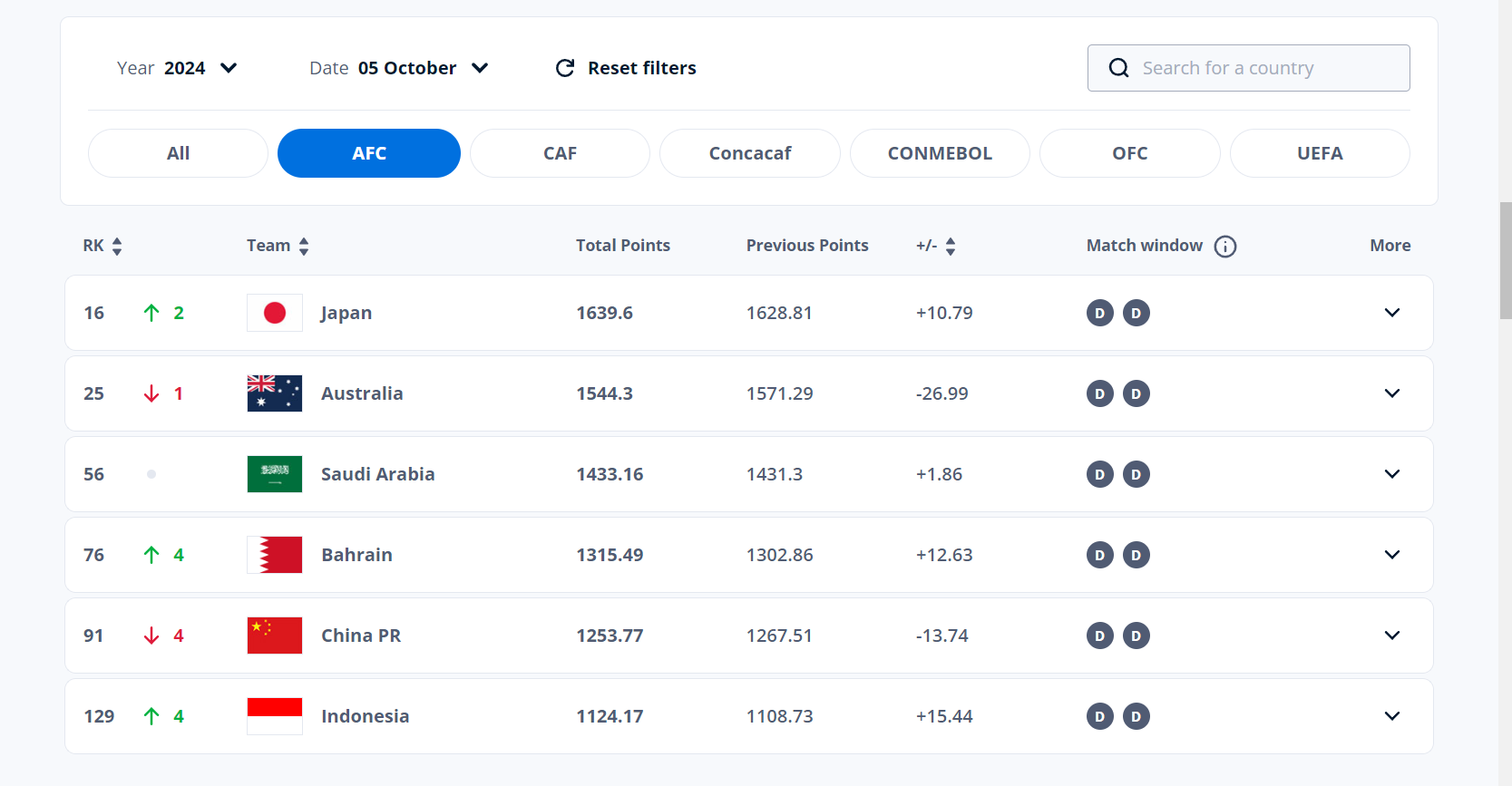Click Japan's flag icon
This screenshot has width=1512, height=786.
pyautogui.click(x=275, y=313)
